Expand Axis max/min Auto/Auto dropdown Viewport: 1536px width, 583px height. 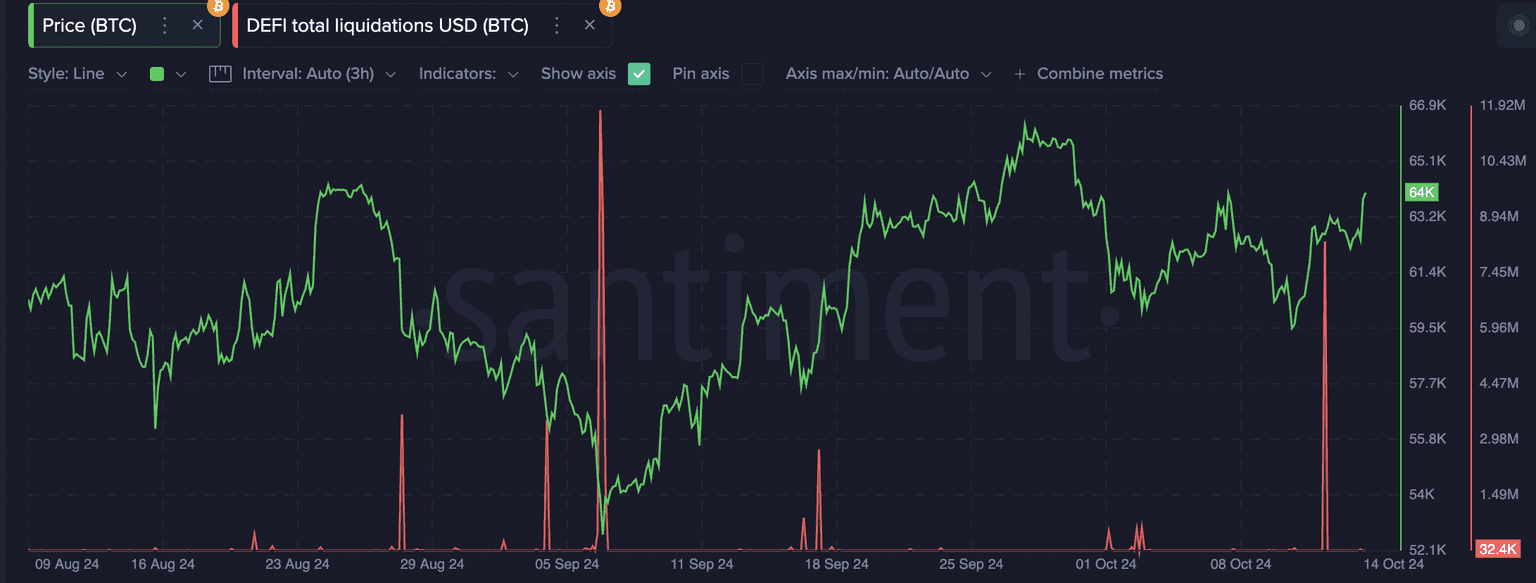888,74
